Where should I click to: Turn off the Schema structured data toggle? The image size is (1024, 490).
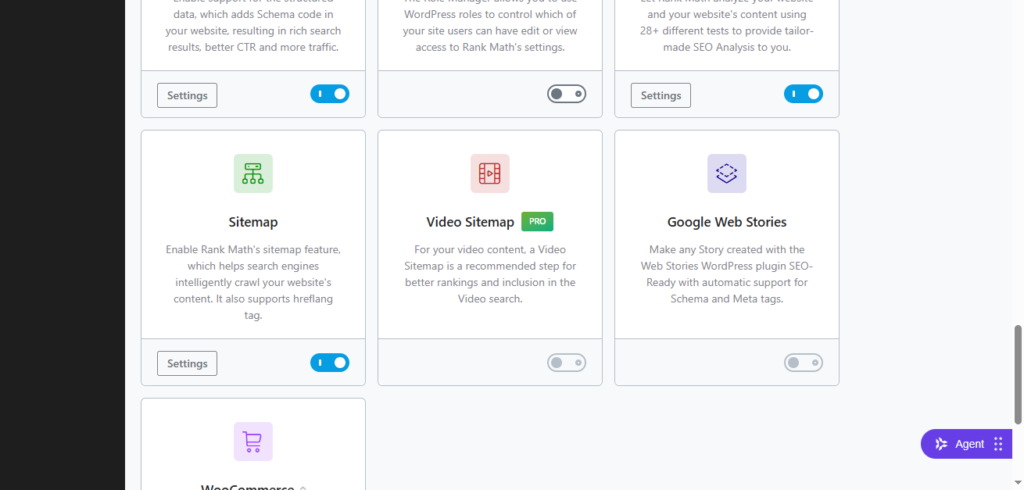[330, 94]
